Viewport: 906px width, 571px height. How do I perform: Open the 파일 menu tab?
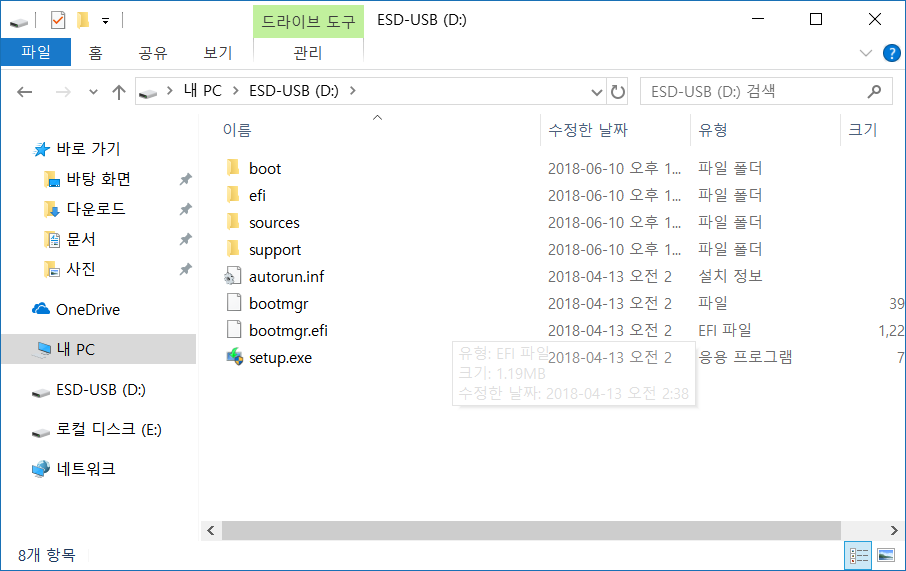tap(36, 52)
